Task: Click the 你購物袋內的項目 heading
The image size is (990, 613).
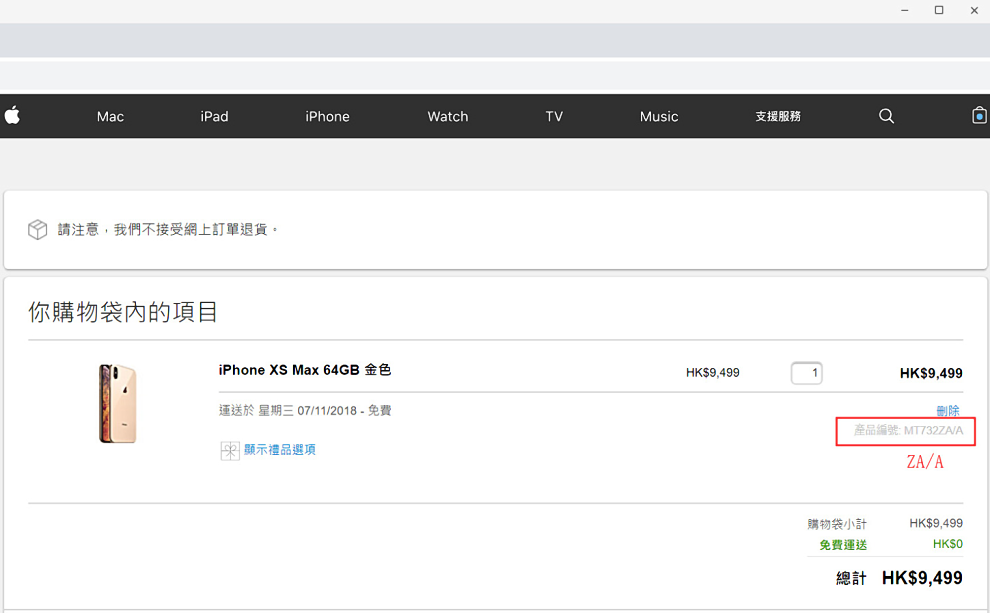Action: (x=123, y=312)
